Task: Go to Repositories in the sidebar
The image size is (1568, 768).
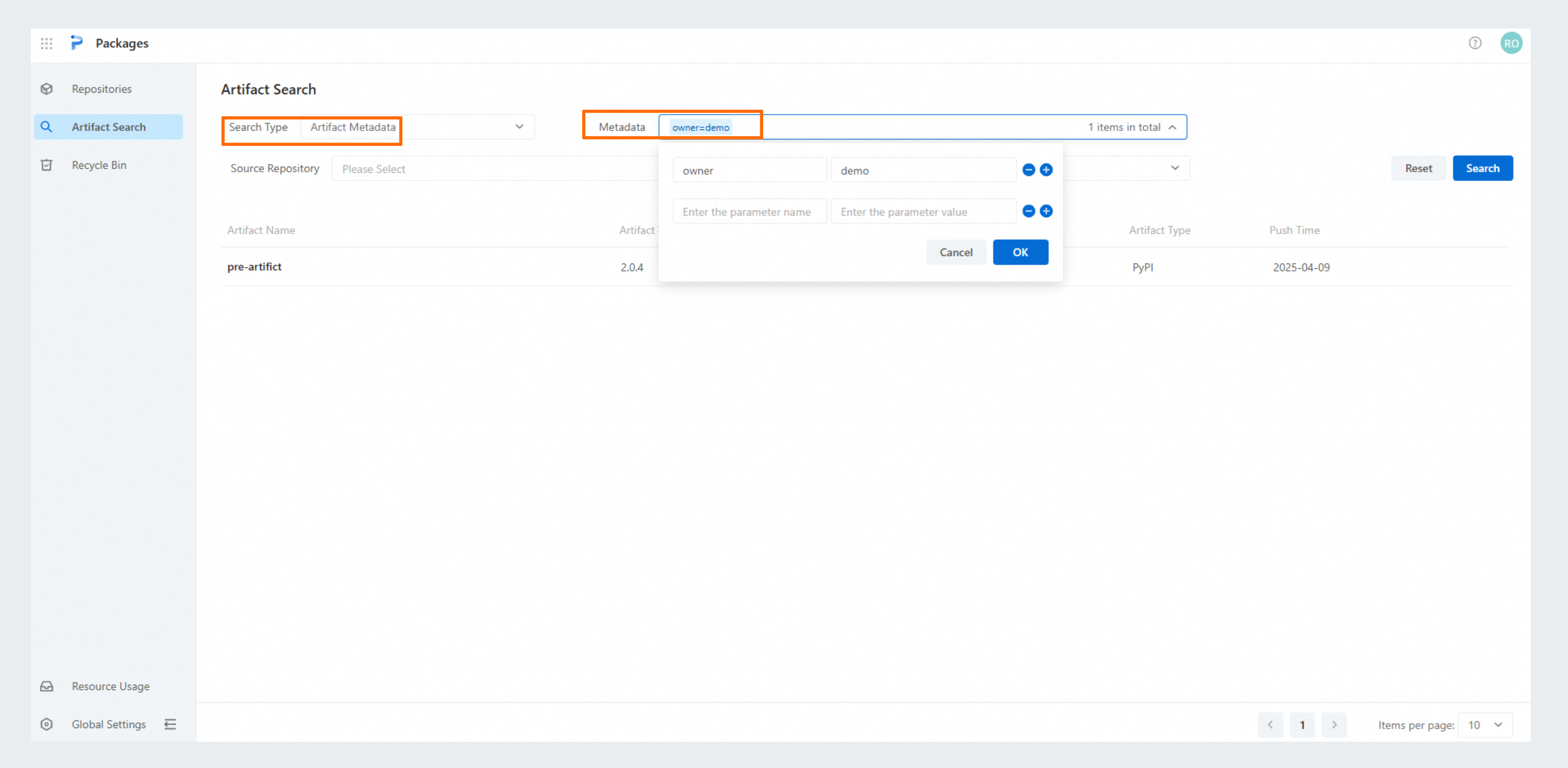Action: (x=101, y=89)
